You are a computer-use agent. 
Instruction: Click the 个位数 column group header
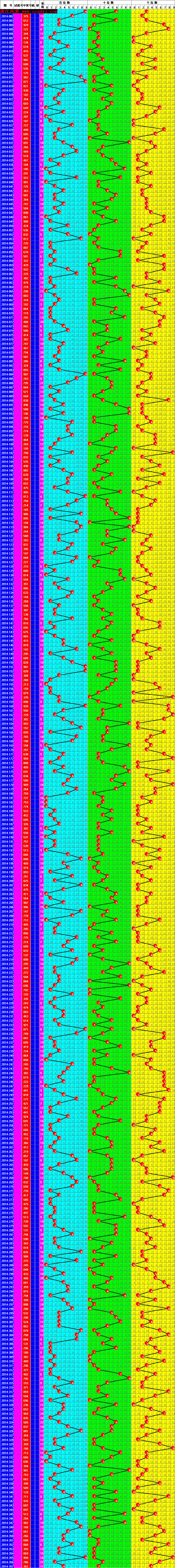[x=153, y=3]
